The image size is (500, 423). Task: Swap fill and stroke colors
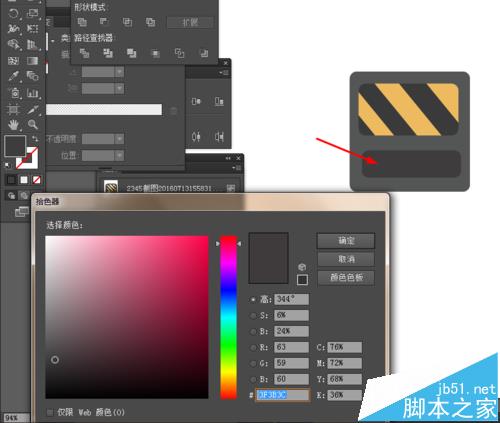click(35, 138)
